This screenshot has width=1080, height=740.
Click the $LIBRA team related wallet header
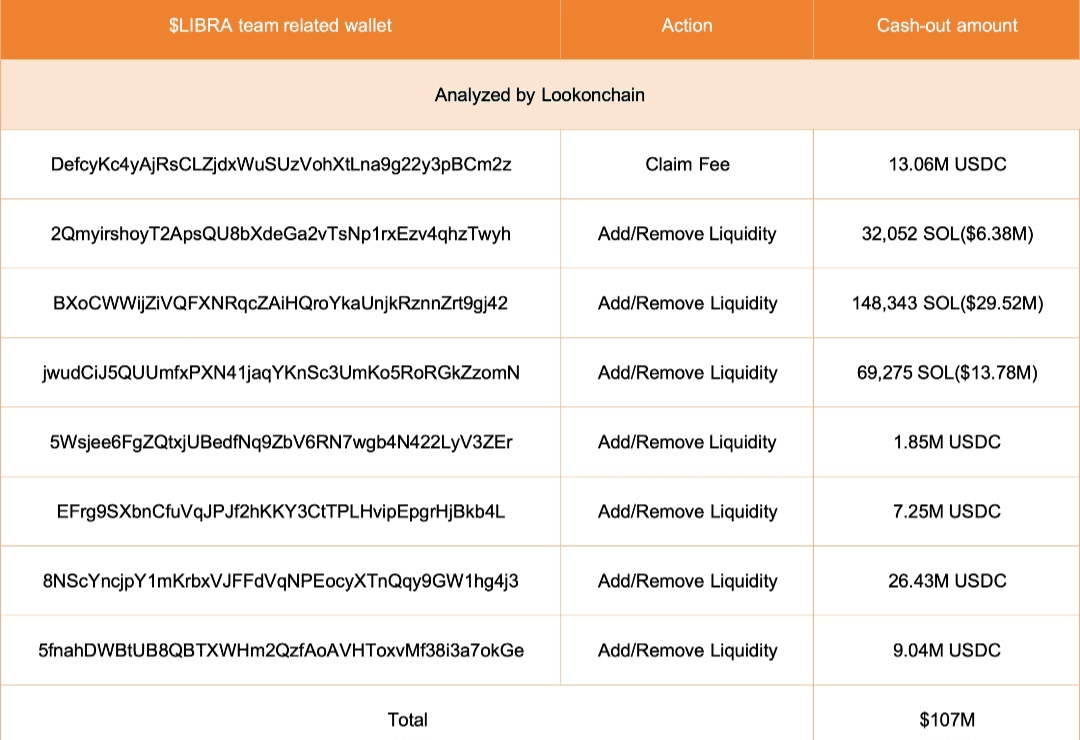[x=280, y=25]
